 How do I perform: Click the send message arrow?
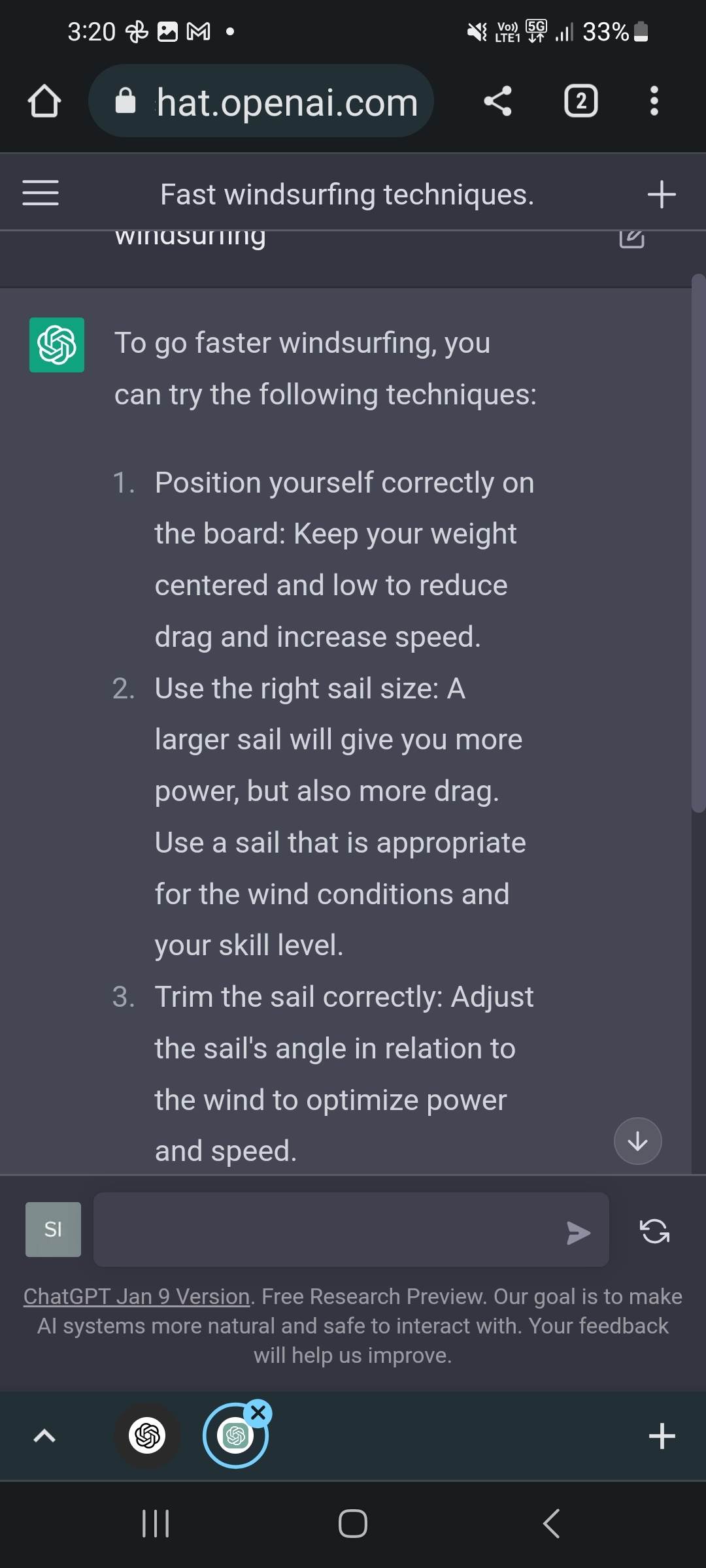pos(578,1233)
